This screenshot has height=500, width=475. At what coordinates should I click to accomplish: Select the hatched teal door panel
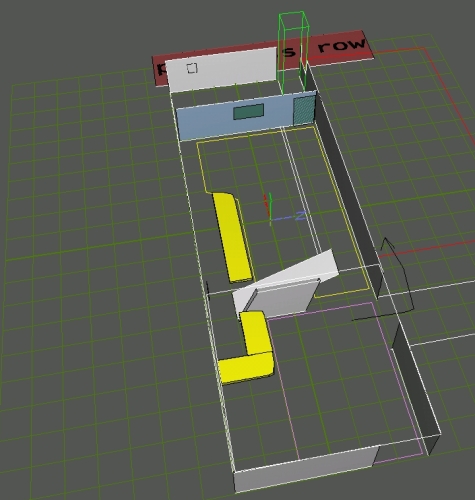click(x=304, y=110)
